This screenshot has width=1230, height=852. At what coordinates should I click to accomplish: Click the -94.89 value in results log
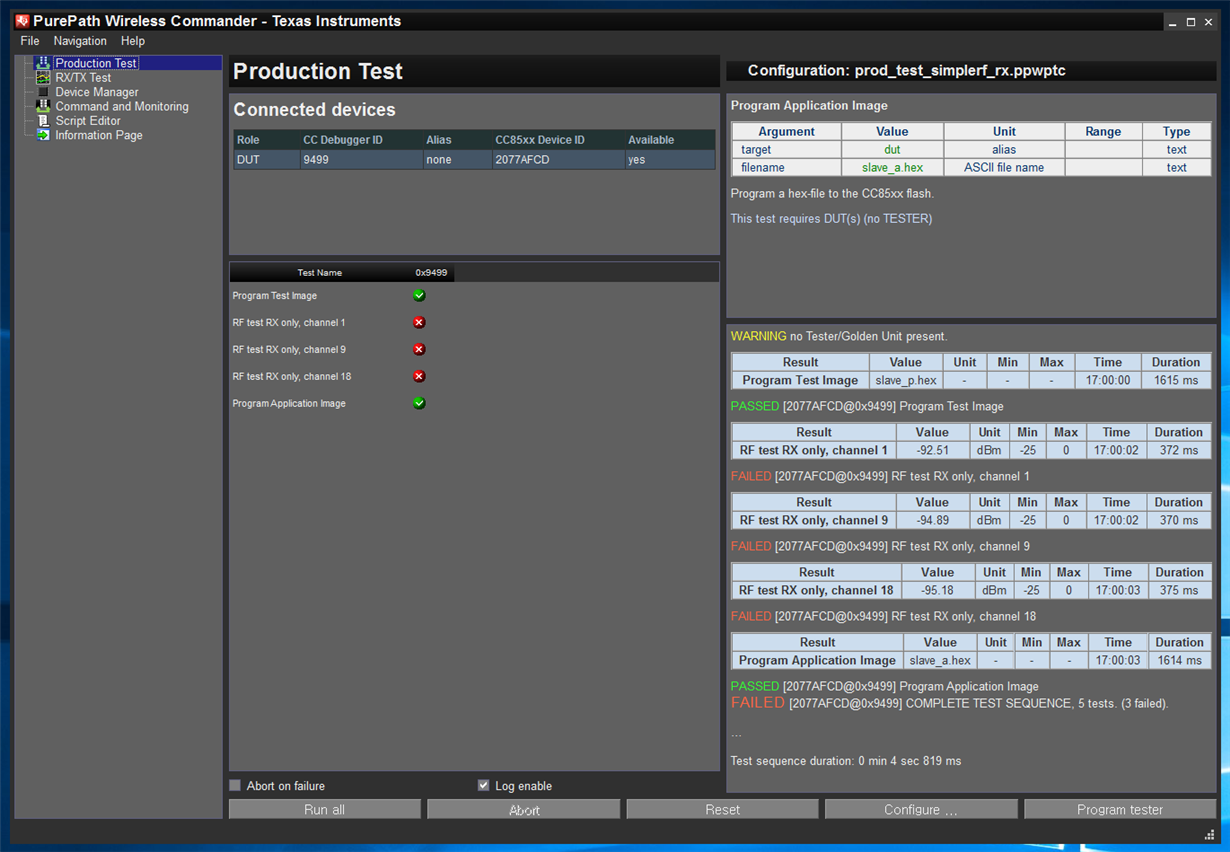[x=932, y=520]
